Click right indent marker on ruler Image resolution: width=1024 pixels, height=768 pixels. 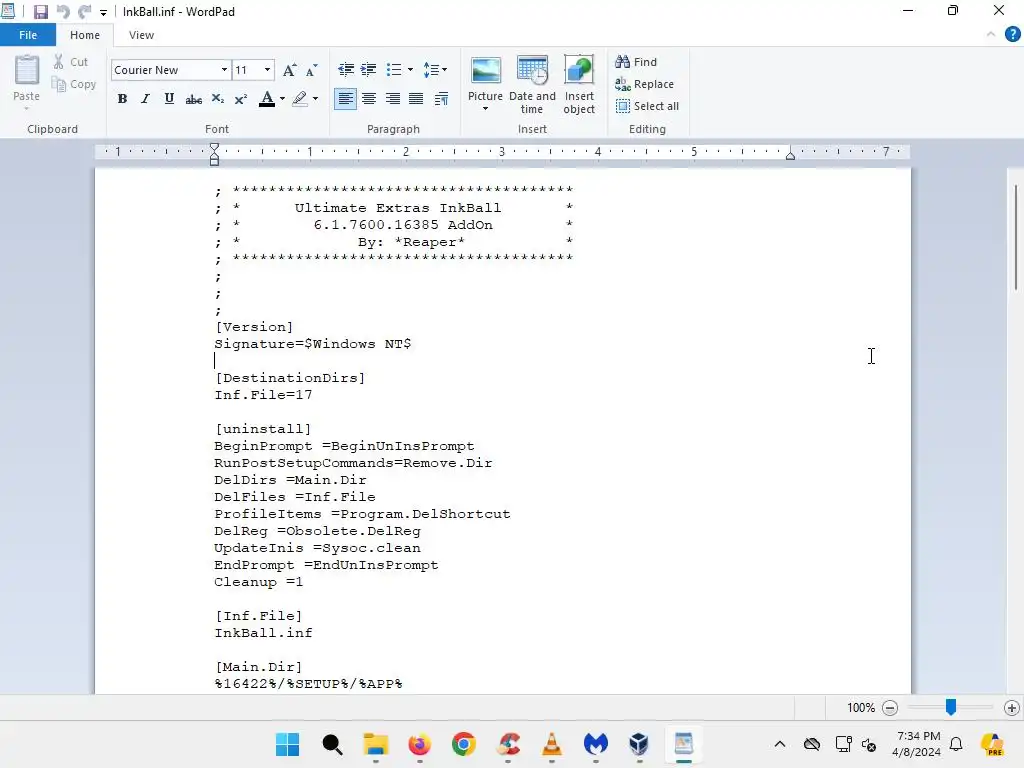click(790, 155)
